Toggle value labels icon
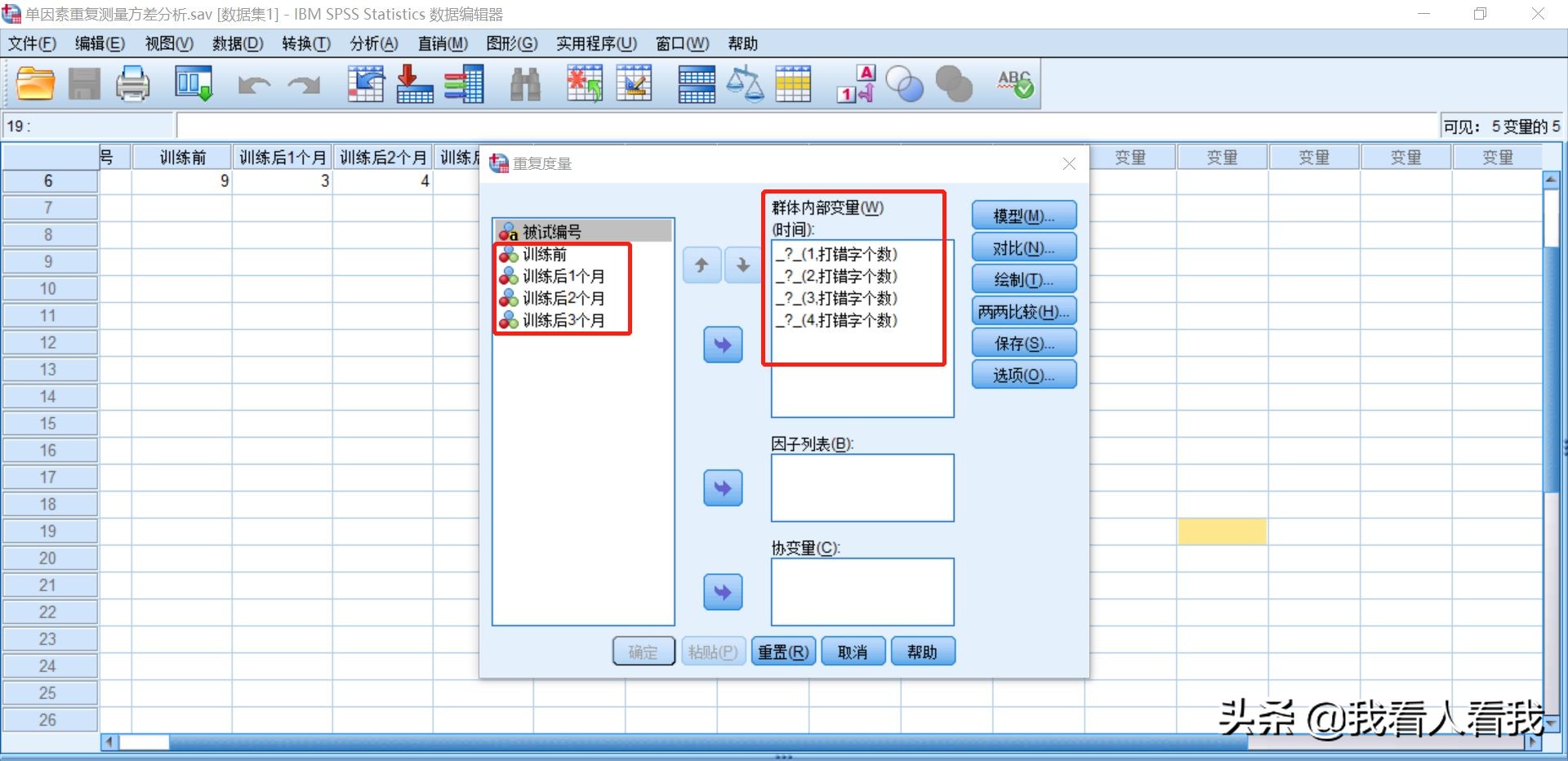This screenshot has width=1568, height=761. pyautogui.click(x=856, y=84)
